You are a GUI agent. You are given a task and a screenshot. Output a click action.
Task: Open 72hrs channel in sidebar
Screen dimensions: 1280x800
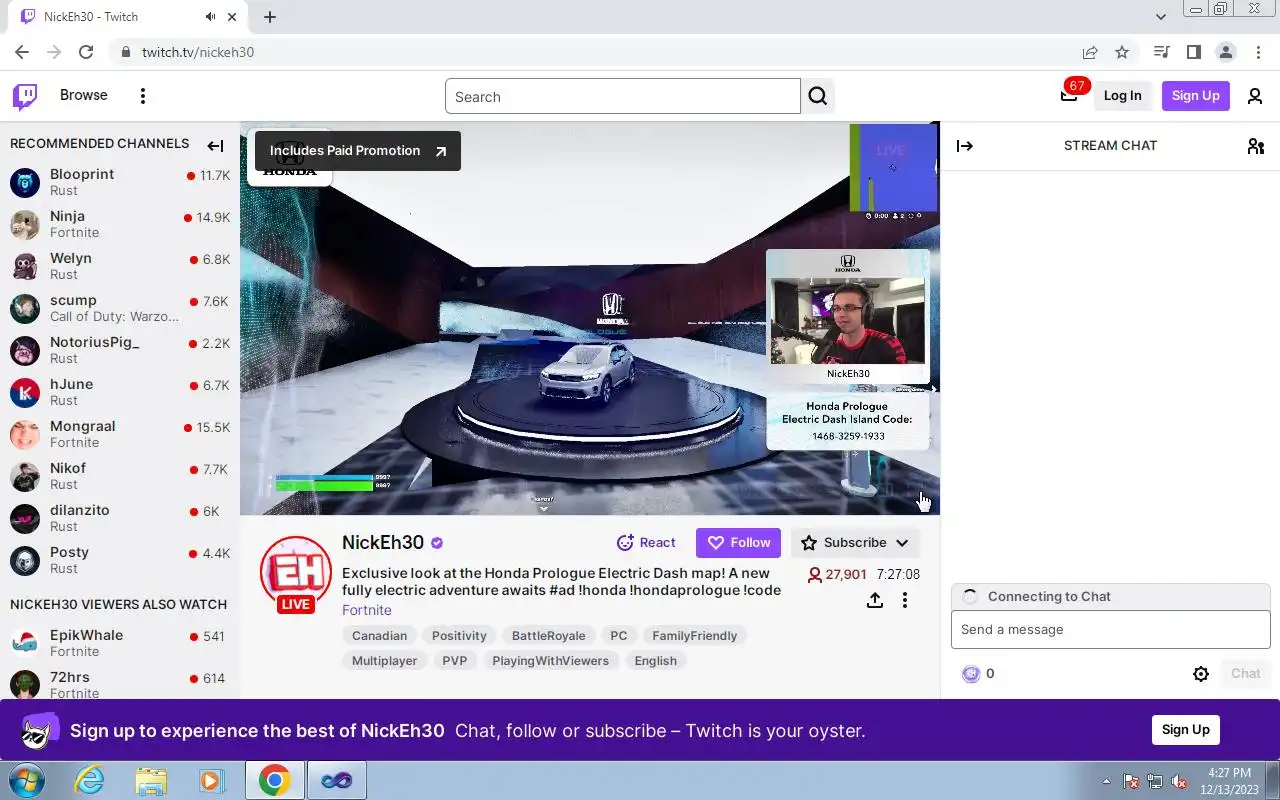(120, 685)
